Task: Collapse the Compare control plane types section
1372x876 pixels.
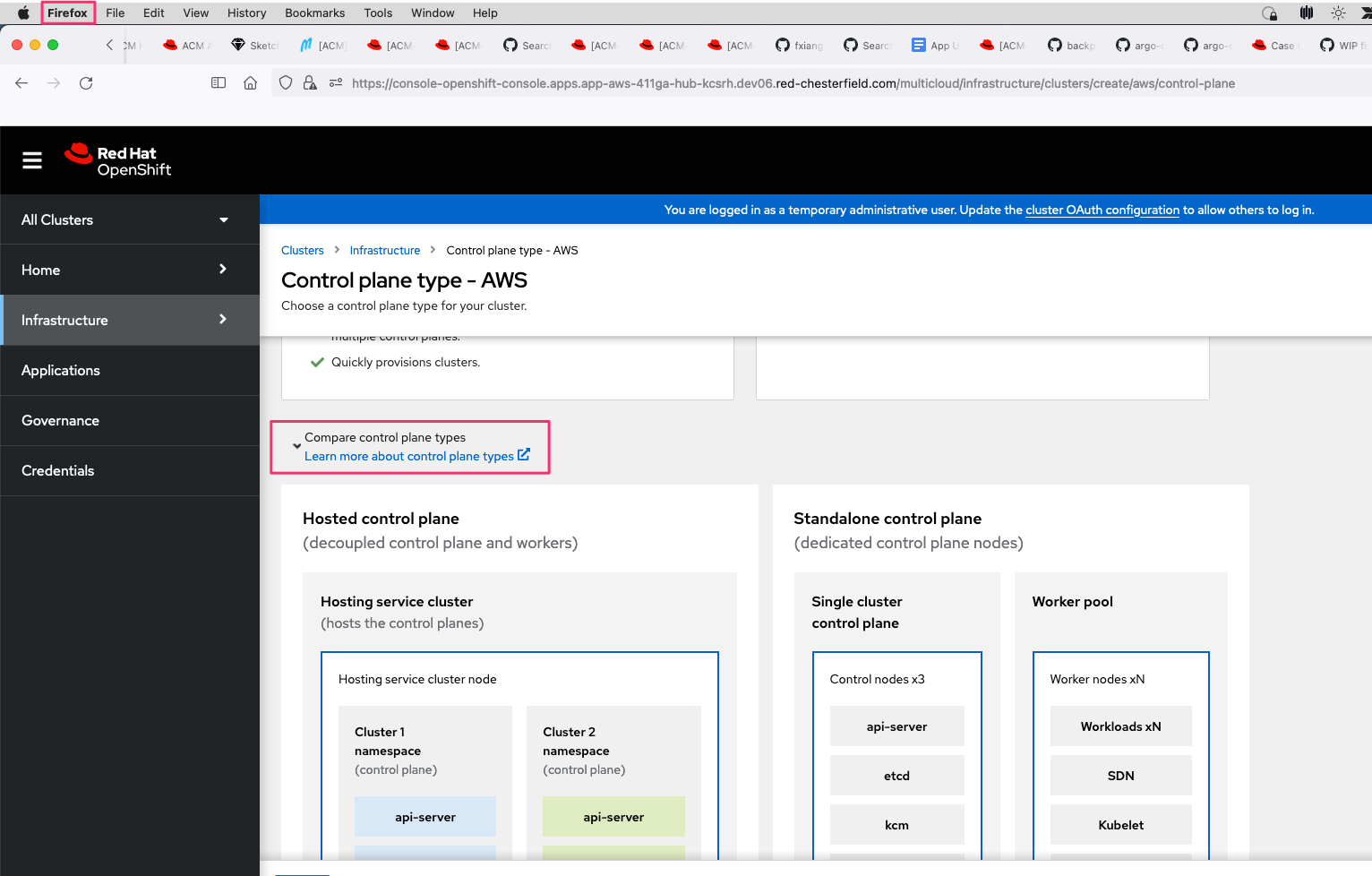Action: (x=296, y=445)
